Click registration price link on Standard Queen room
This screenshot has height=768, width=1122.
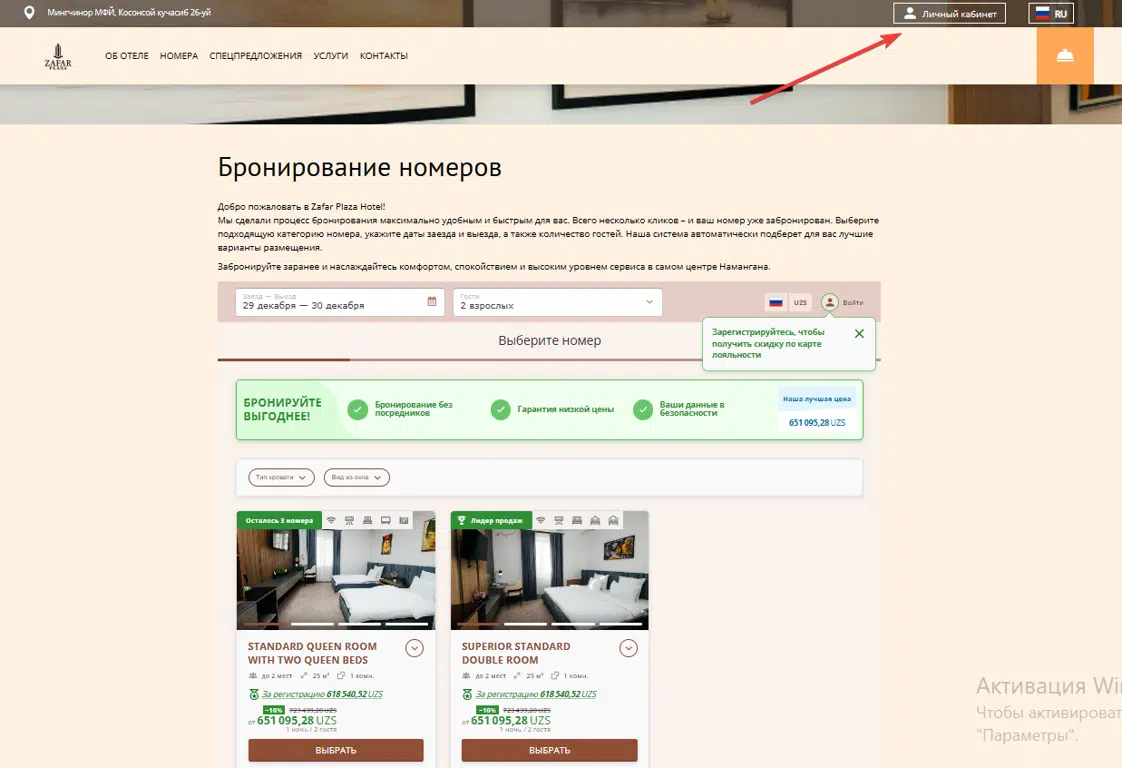pos(321,694)
